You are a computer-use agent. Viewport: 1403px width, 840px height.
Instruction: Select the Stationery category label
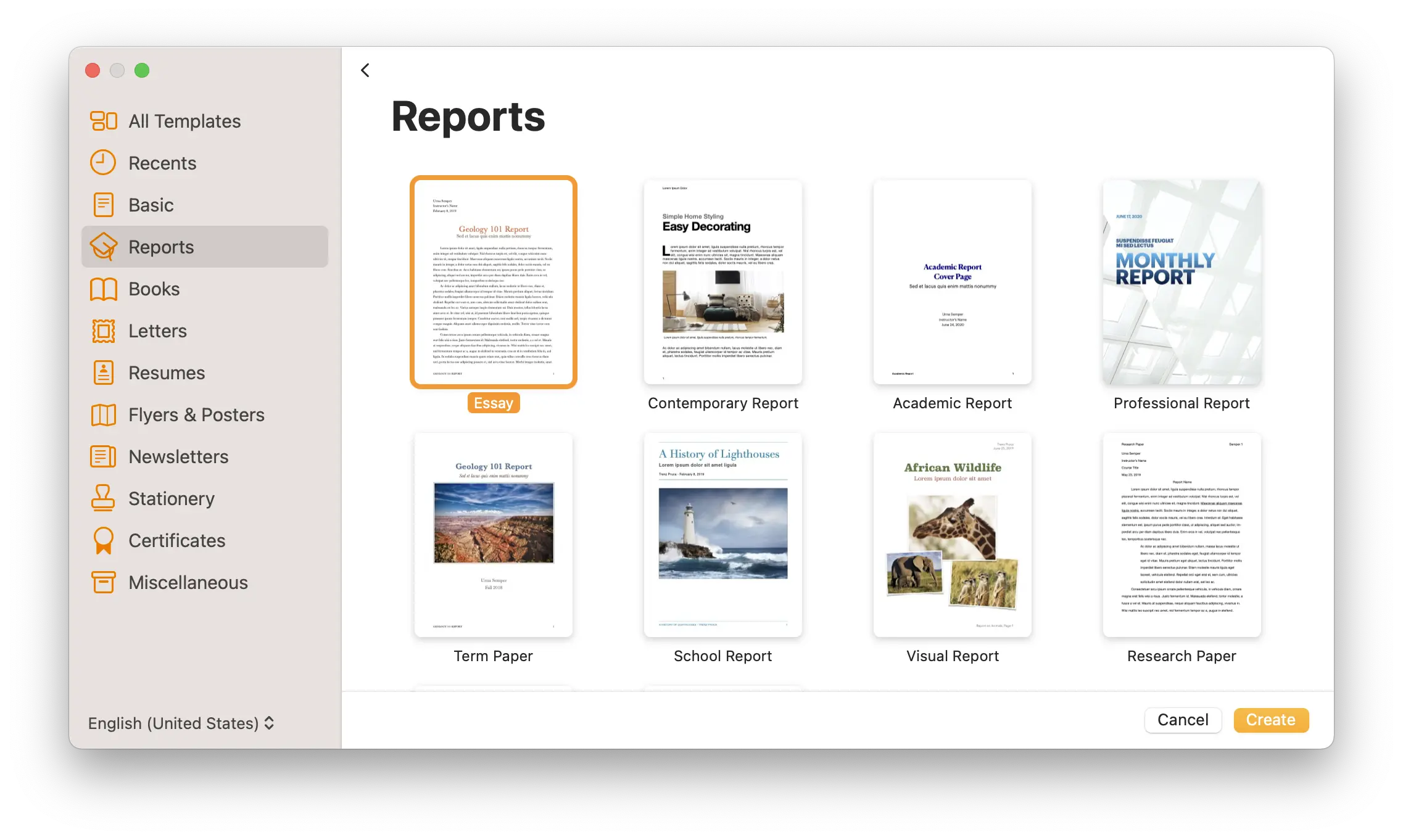click(172, 498)
